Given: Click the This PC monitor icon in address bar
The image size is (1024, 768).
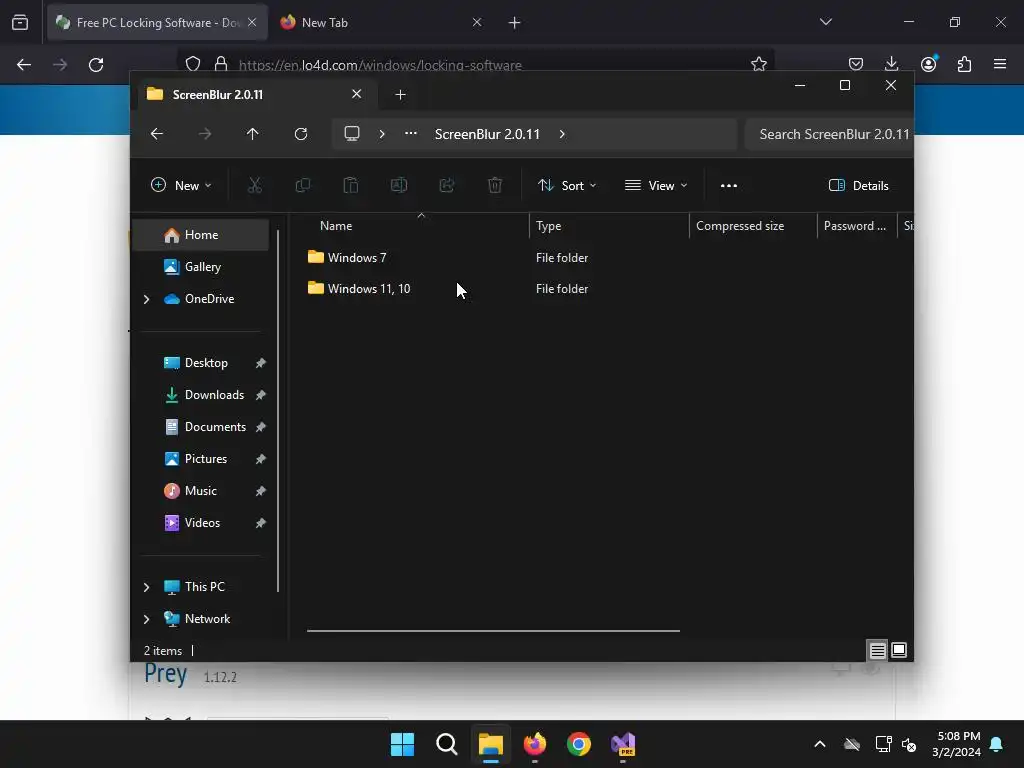Looking at the screenshot, I should click(x=352, y=134).
